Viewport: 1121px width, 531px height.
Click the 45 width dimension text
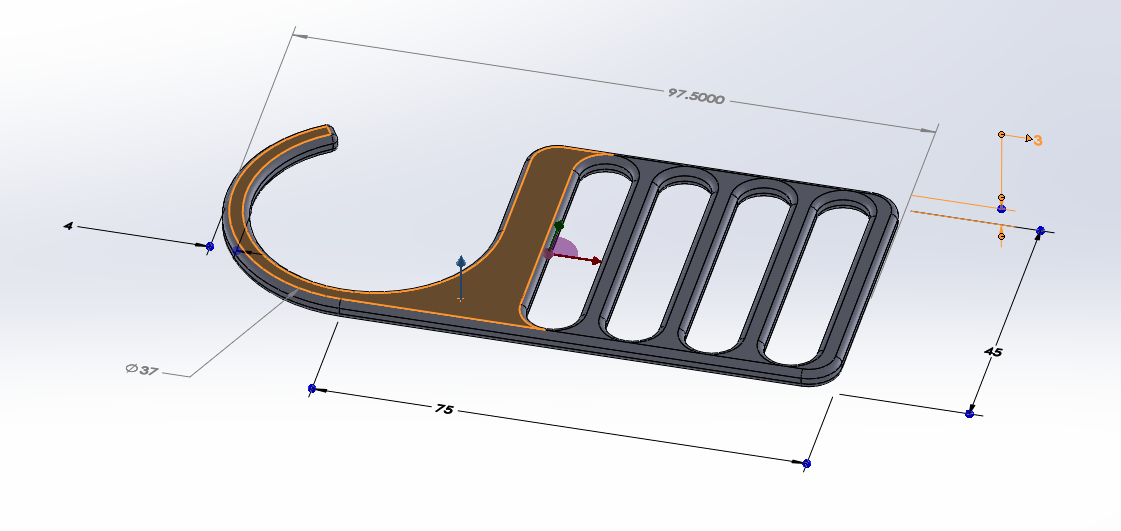point(994,352)
